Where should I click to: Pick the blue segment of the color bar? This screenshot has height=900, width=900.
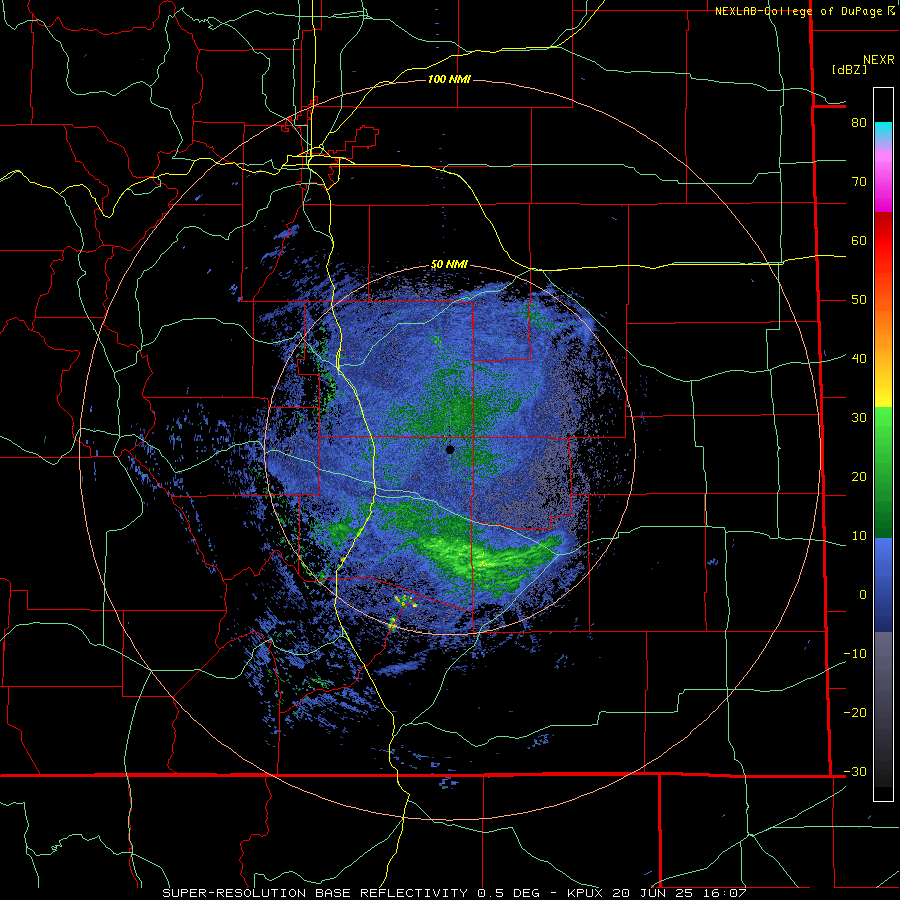(x=883, y=585)
